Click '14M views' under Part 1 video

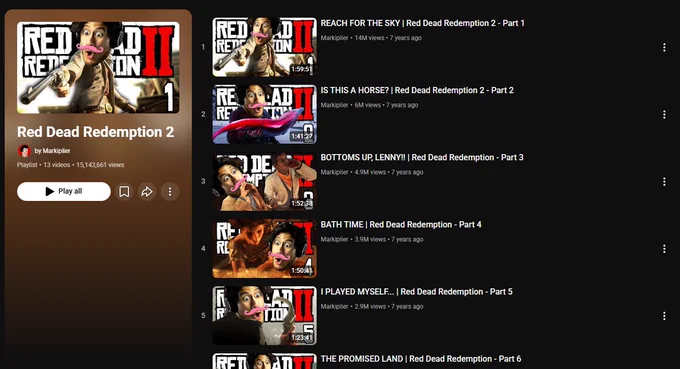pyautogui.click(x=369, y=38)
